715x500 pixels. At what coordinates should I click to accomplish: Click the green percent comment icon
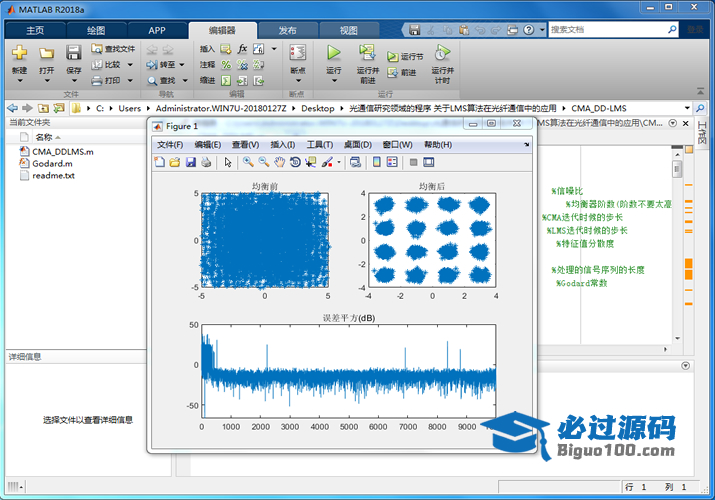click(x=226, y=65)
